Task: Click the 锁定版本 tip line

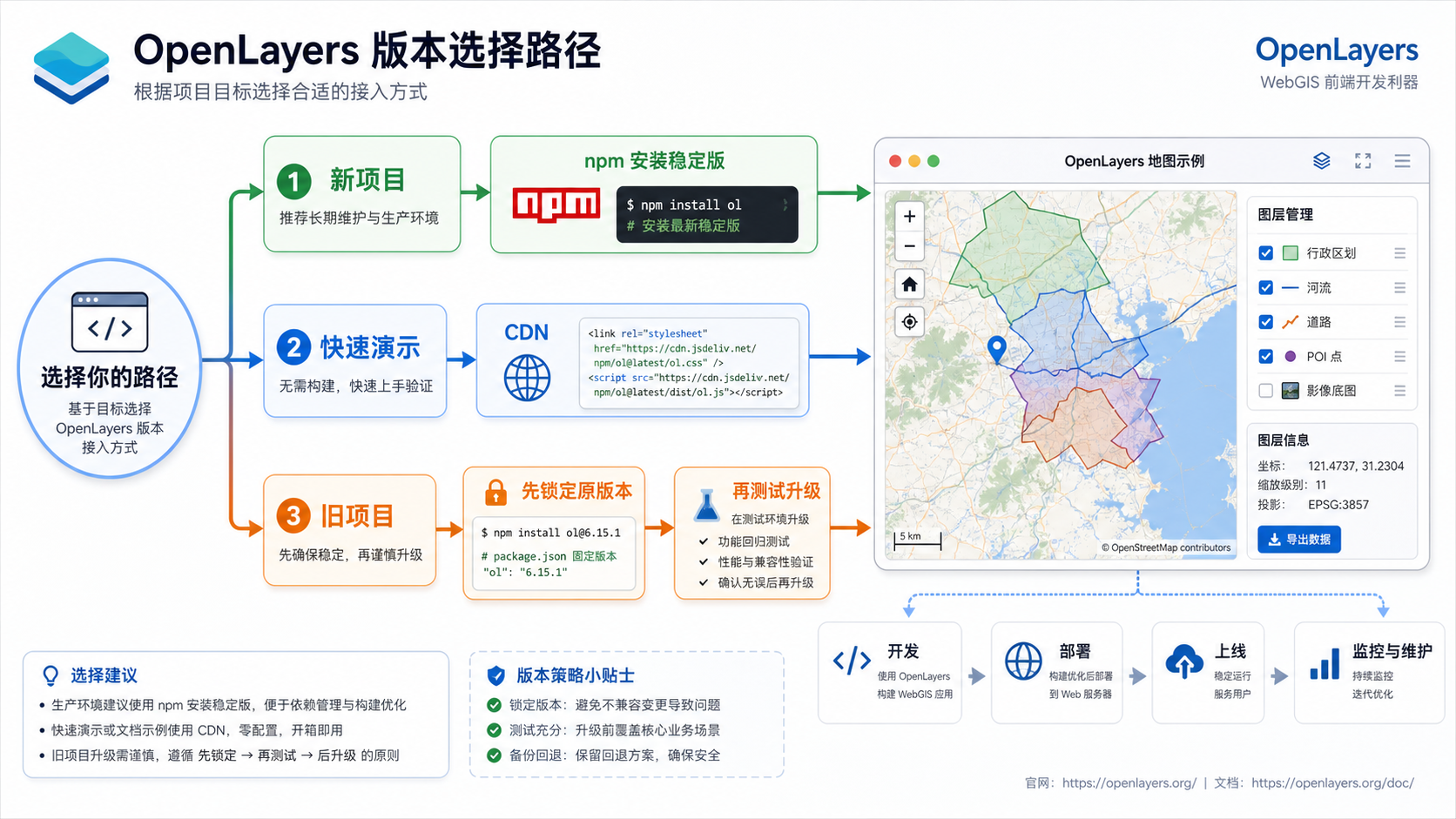Action: click(603, 705)
